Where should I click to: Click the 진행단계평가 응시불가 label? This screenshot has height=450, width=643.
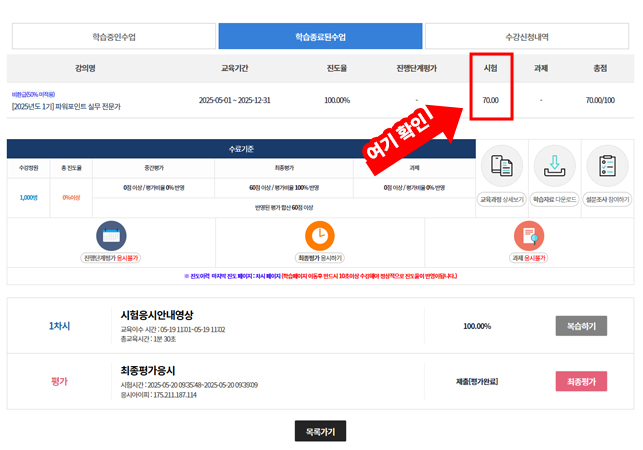point(111,258)
